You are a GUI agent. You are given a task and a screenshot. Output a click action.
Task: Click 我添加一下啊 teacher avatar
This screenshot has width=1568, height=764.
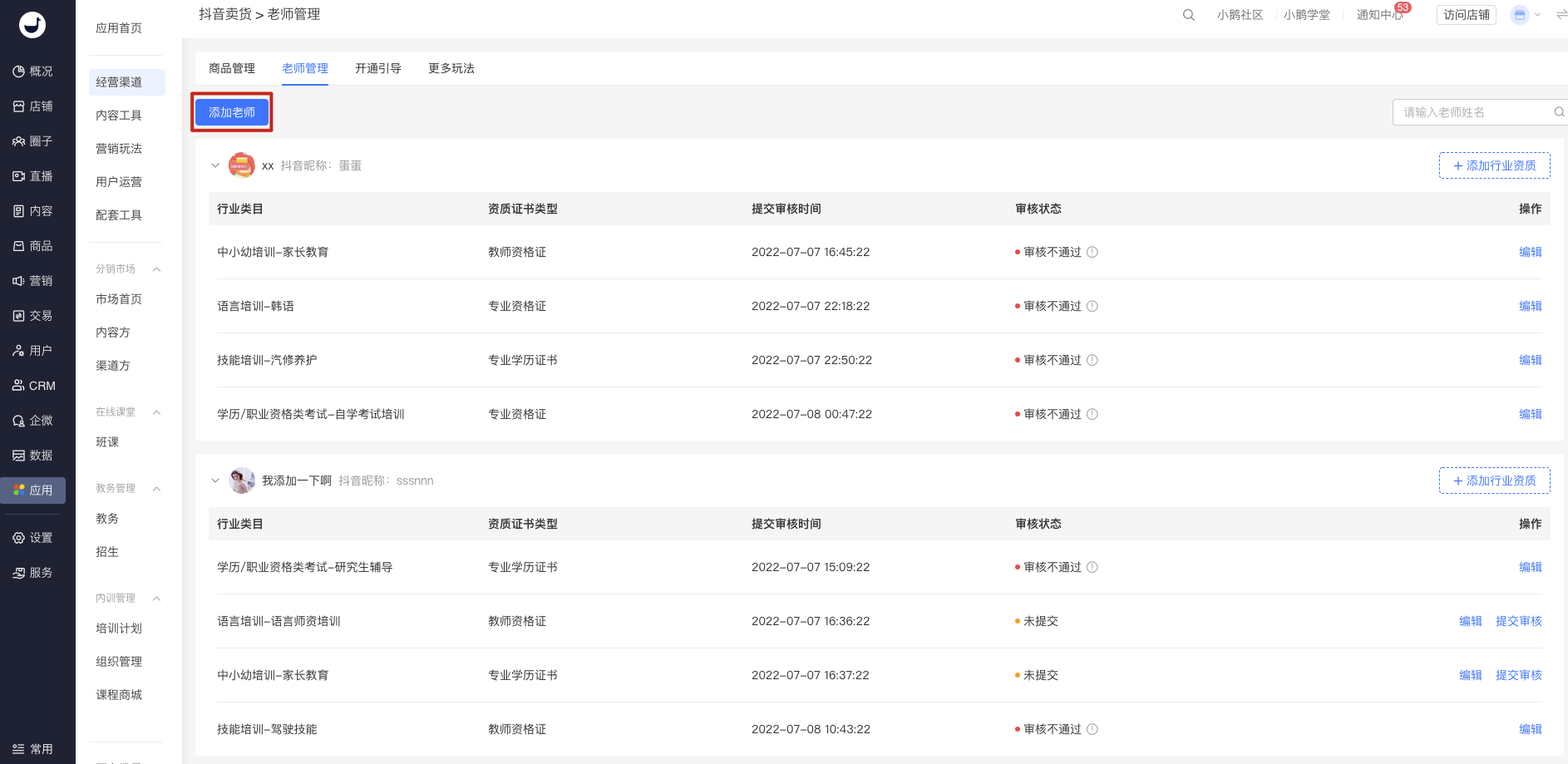point(242,481)
